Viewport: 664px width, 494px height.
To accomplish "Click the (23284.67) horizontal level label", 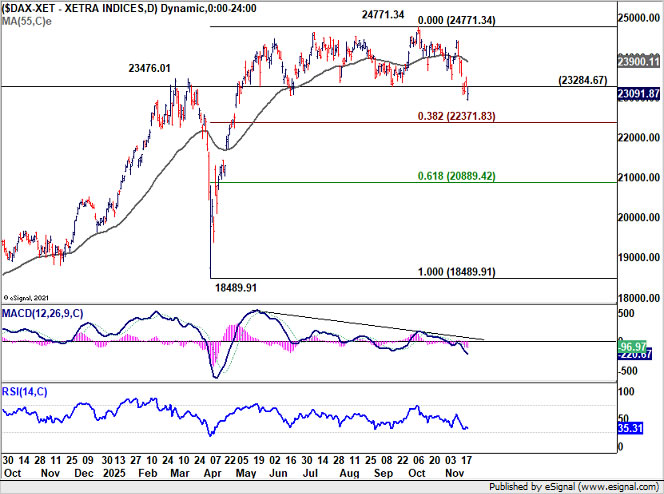I will point(583,80).
